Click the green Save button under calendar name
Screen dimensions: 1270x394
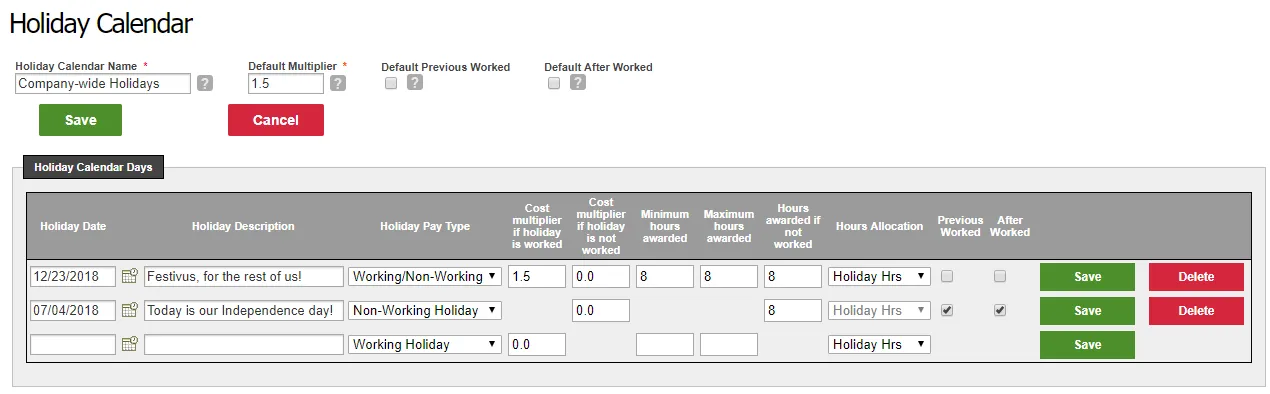(x=80, y=120)
